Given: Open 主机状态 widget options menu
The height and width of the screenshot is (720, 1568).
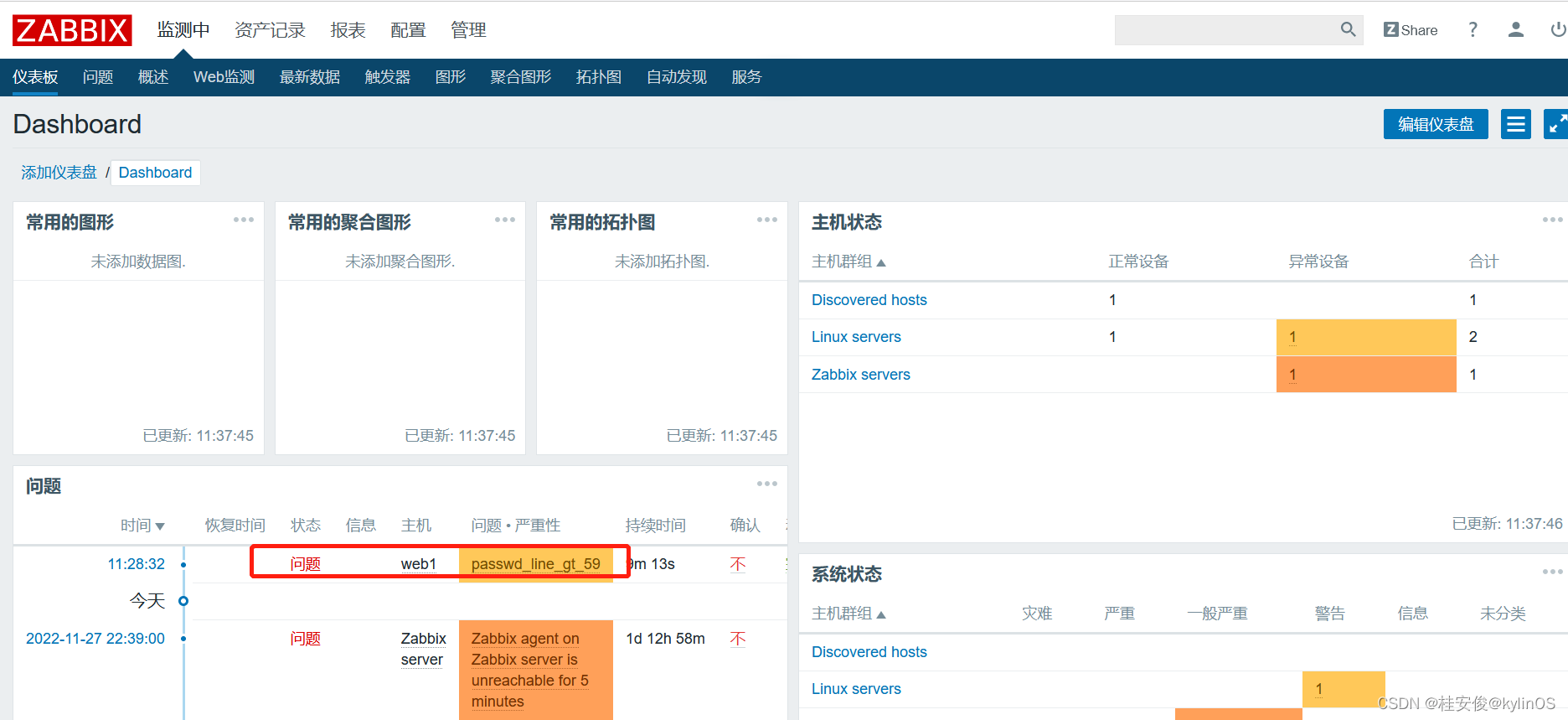Looking at the screenshot, I should (x=1552, y=220).
